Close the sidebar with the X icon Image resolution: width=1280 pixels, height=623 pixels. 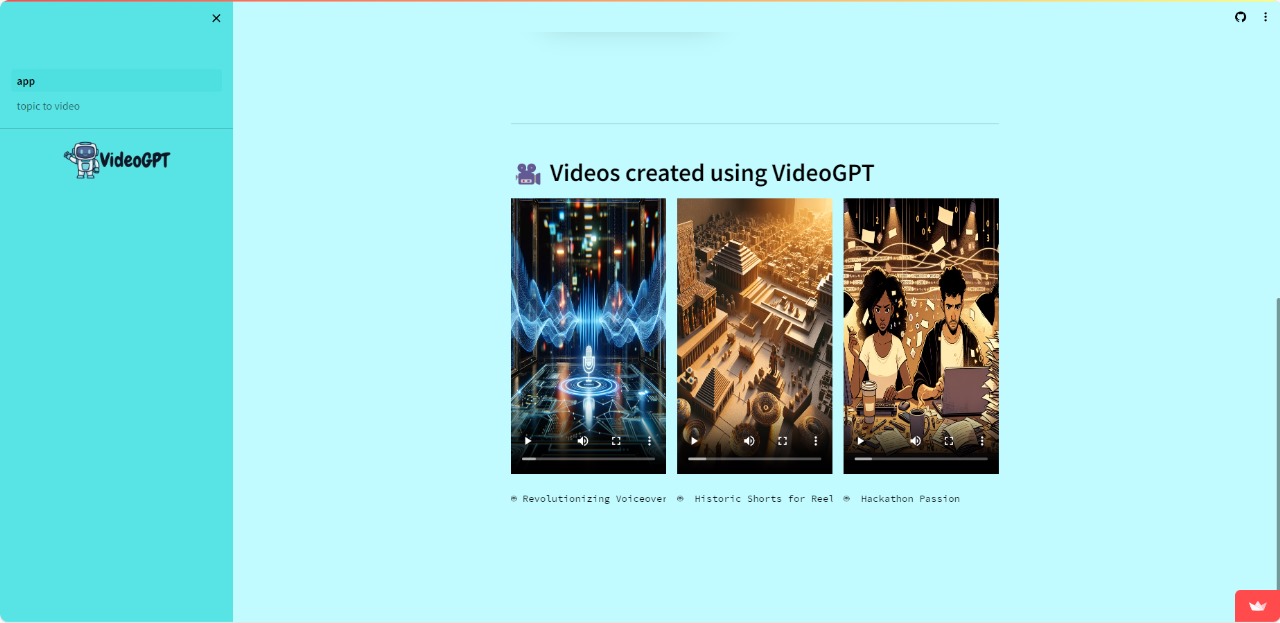point(216,18)
